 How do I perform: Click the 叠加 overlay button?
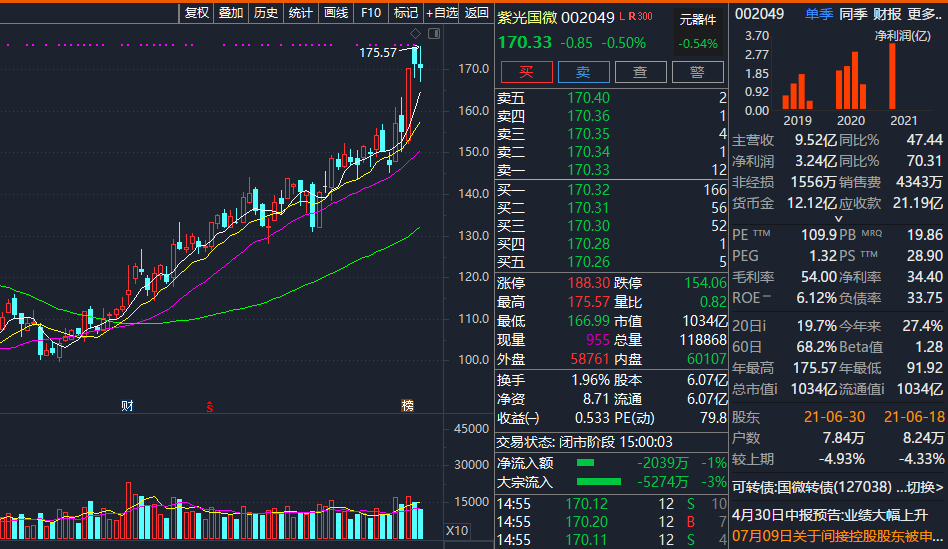pyautogui.click(x=231, y=13)
